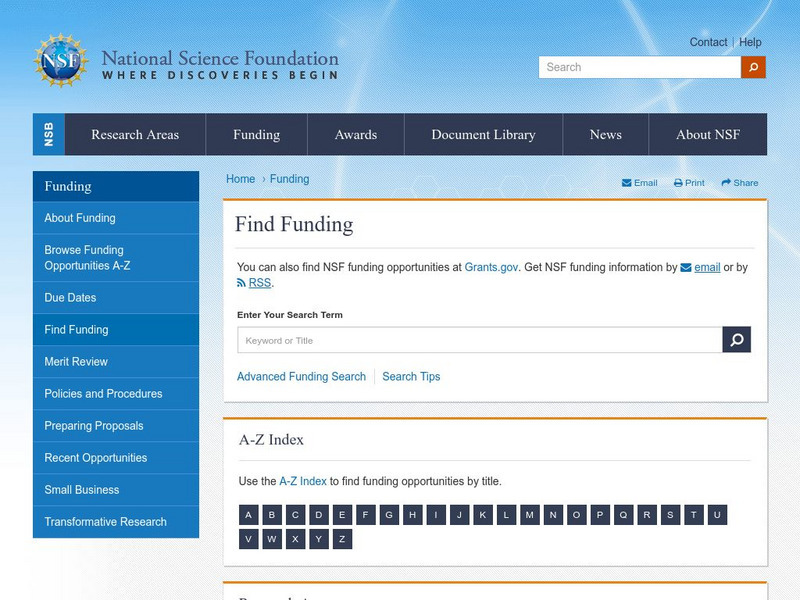Open Search Tips link

click(411, 377)
